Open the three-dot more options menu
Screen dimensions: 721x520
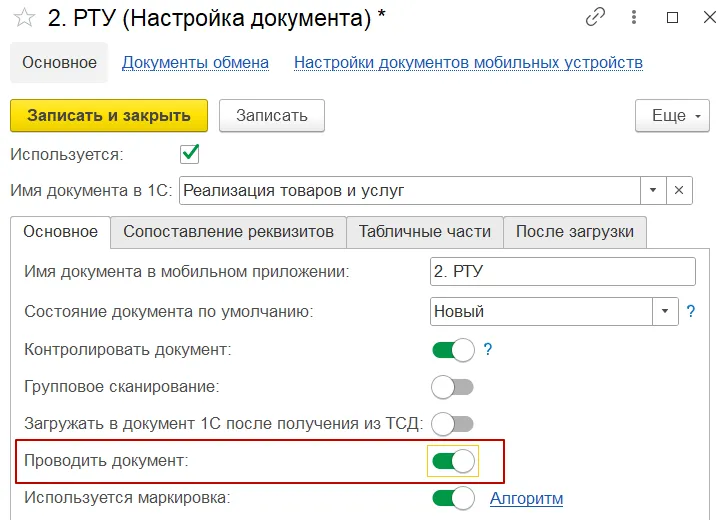(x=634, y=17)
